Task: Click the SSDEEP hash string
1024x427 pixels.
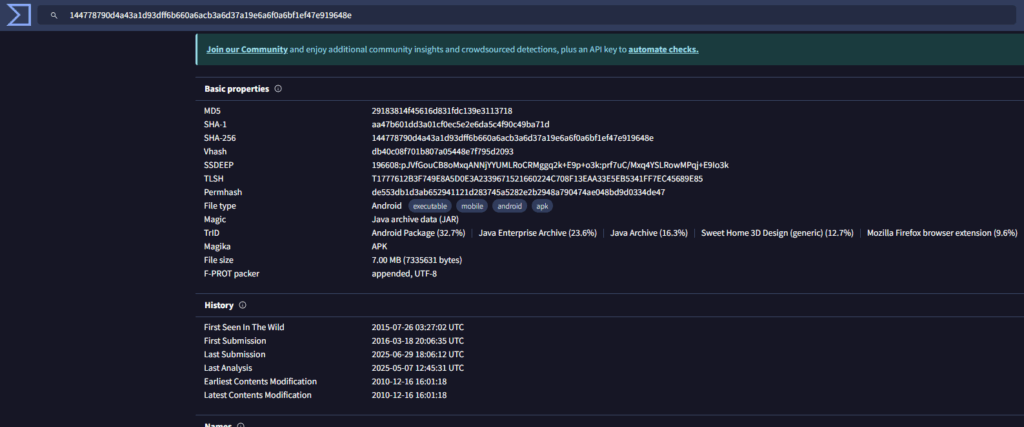Action: [x=550, y=165]
